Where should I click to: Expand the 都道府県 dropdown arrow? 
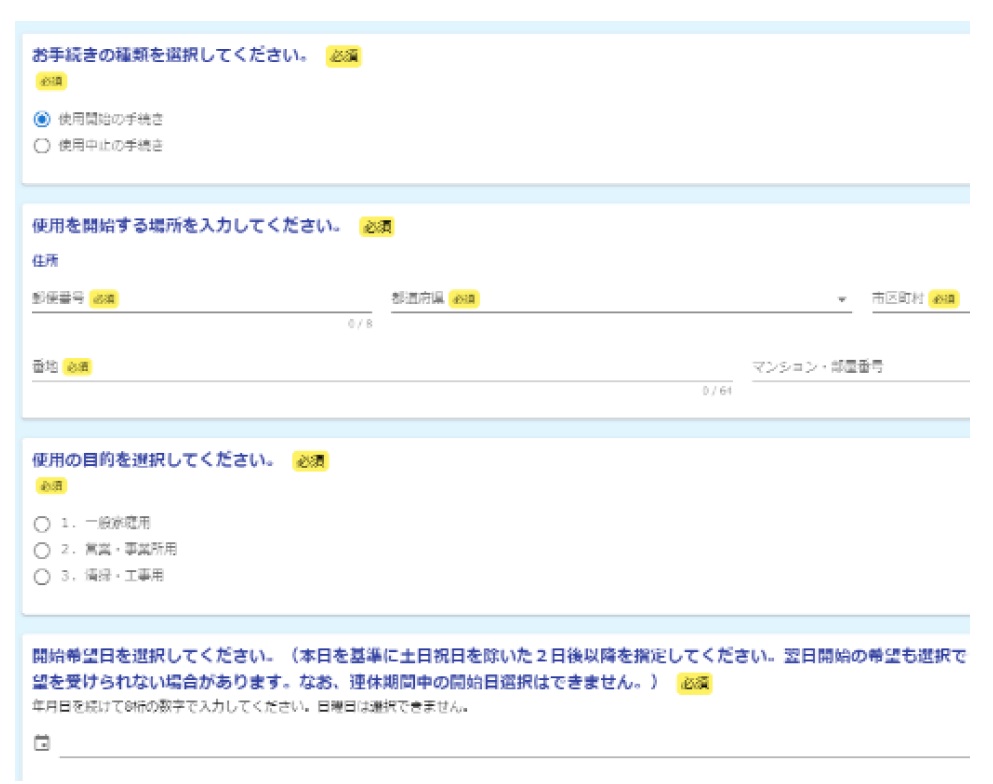[x=842, y=300]
